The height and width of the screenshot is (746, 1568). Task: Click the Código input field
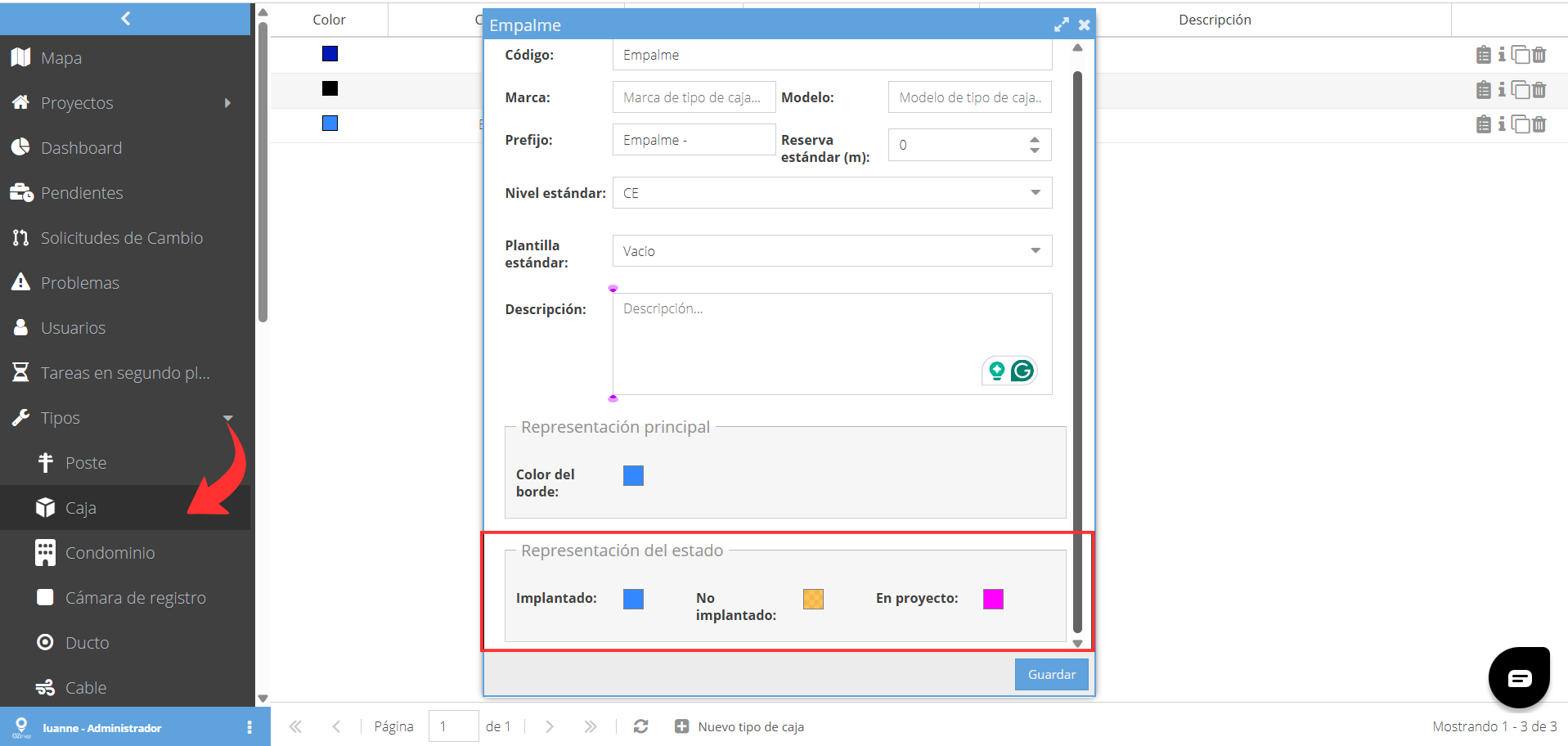[x=832, y=55]
